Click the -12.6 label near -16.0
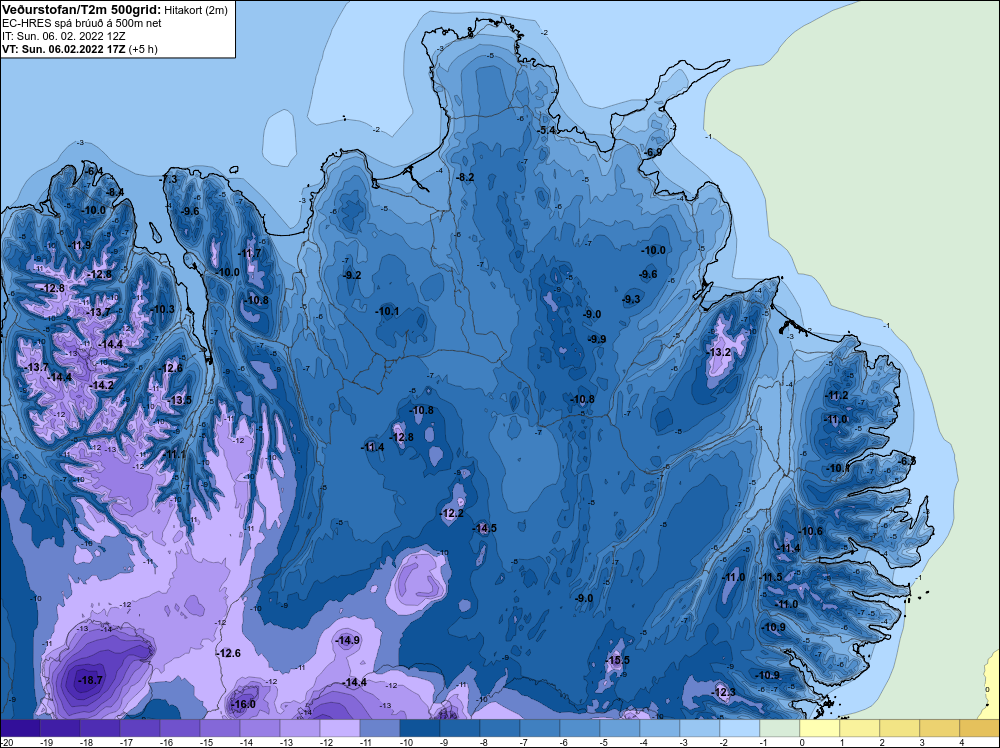 click(228, 653)
